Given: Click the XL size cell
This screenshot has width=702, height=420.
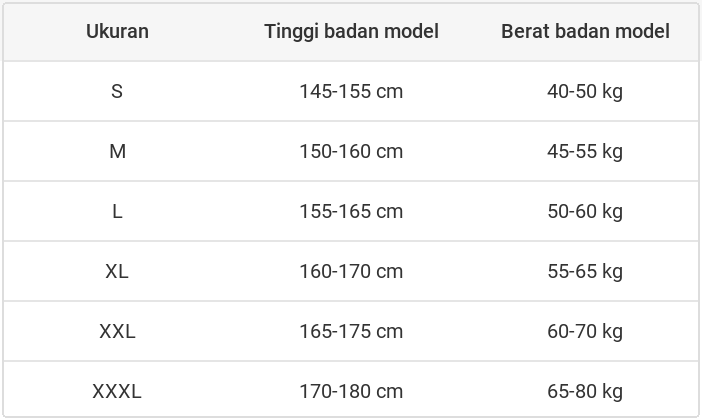Looking at the screenshot, I should (117, 271).
